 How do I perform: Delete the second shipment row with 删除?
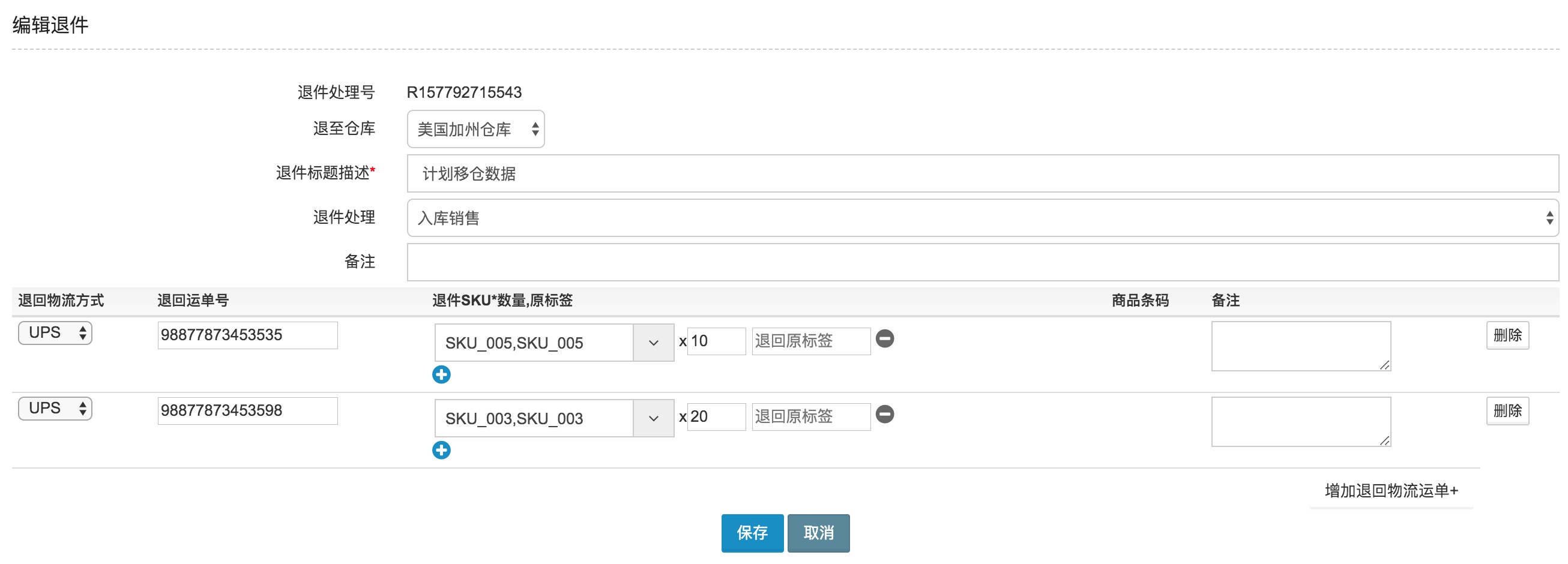tap(1507, 410)
